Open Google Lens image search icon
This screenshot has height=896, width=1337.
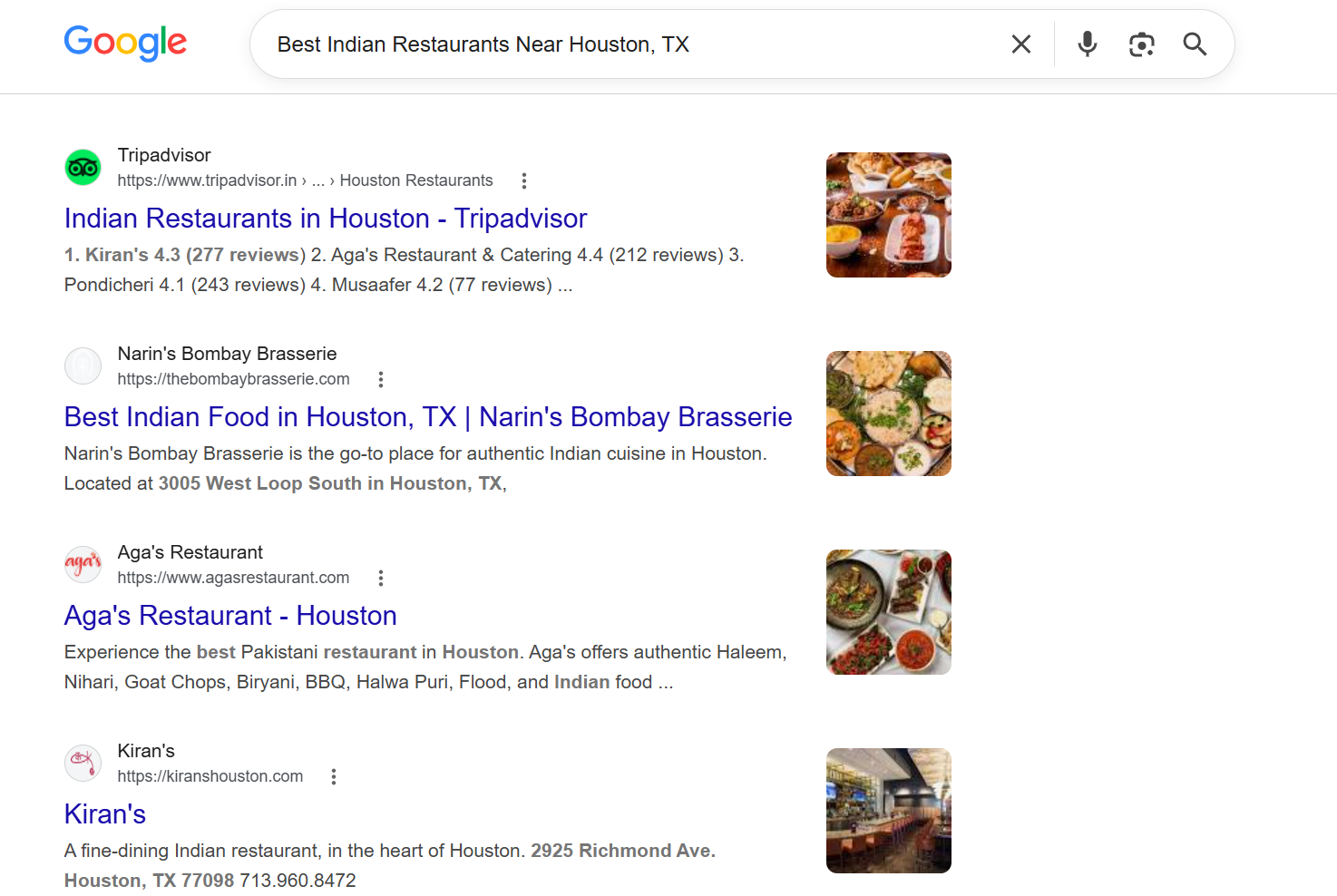[x=1142, y=44]
